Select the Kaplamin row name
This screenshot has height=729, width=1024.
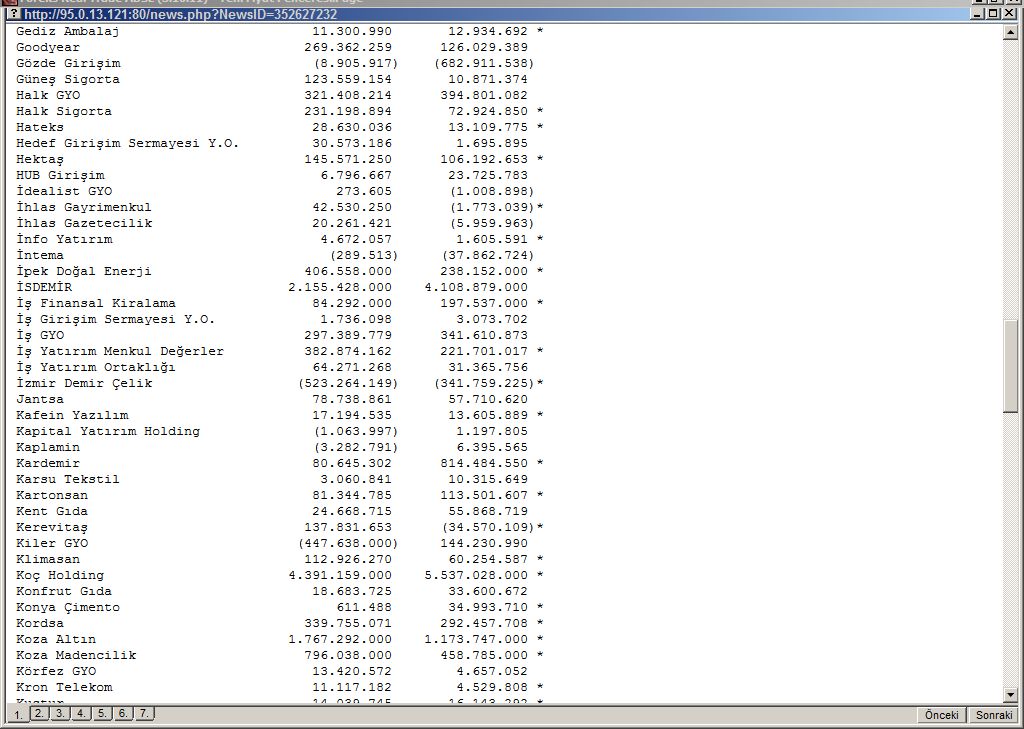pos(48,447)
